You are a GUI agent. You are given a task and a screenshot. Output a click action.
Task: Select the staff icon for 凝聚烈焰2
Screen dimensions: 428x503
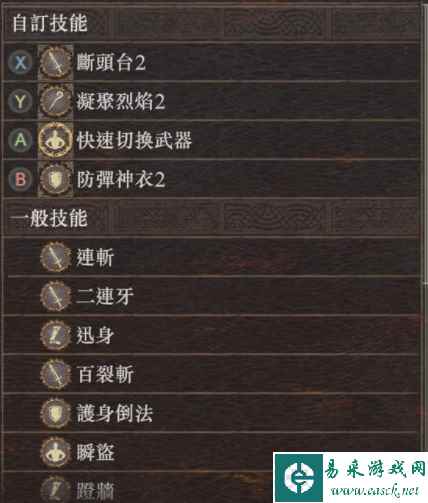pos(55,101)
